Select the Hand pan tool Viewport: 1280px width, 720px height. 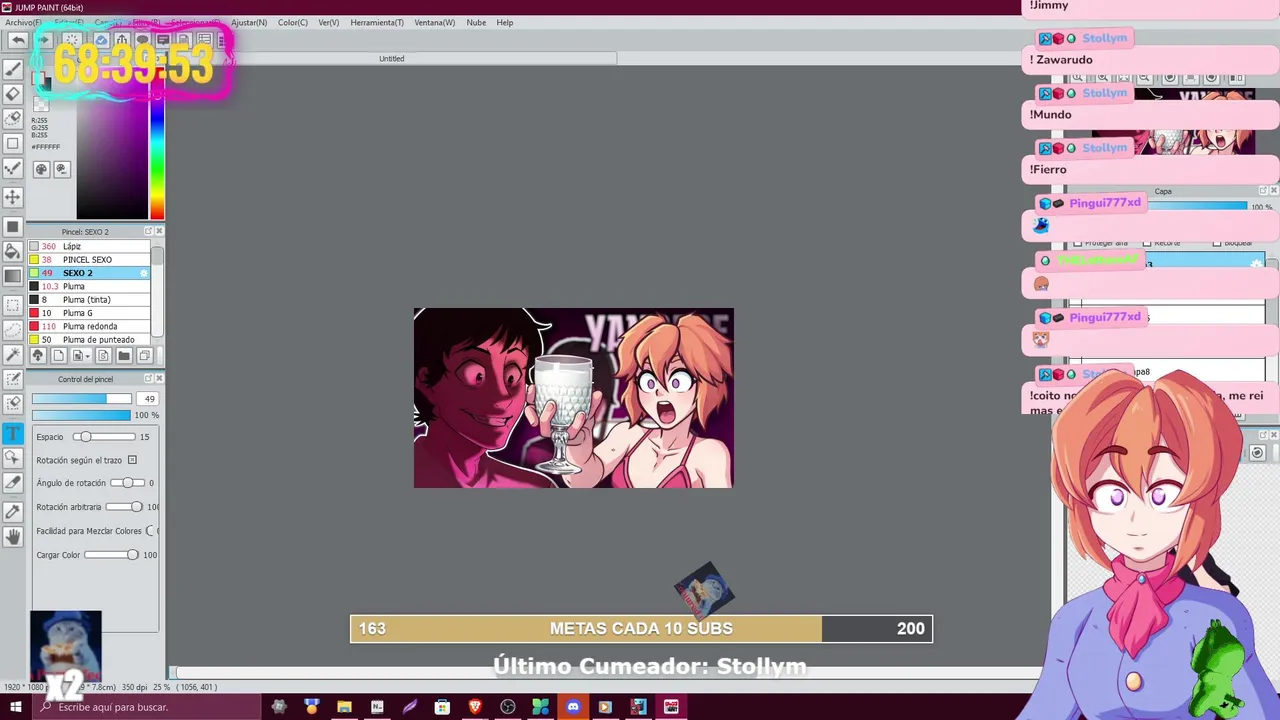(x=13, y=536)
